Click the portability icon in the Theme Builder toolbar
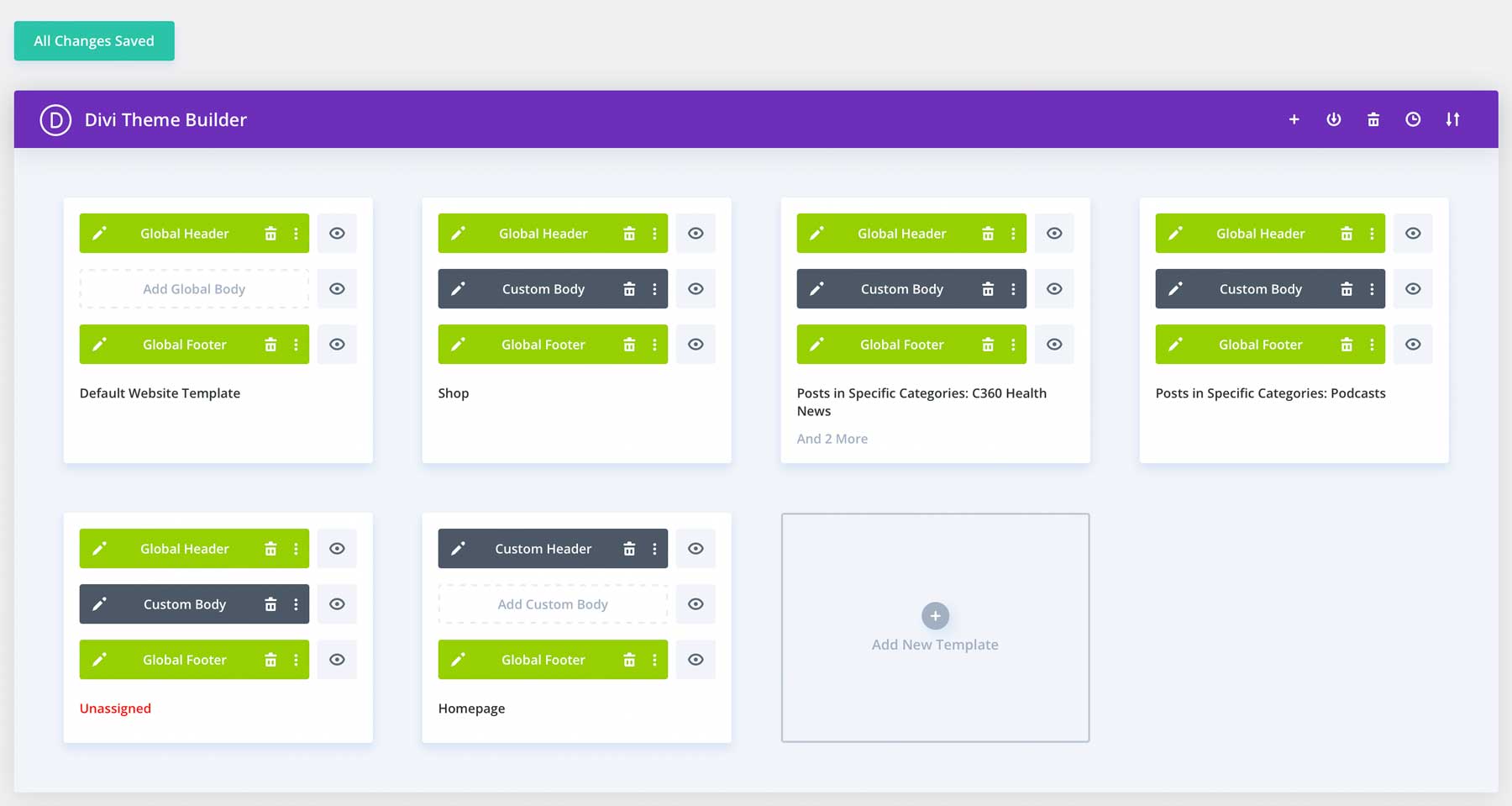The height and width of the screenshot is (806, 1512). point(1333,119)
